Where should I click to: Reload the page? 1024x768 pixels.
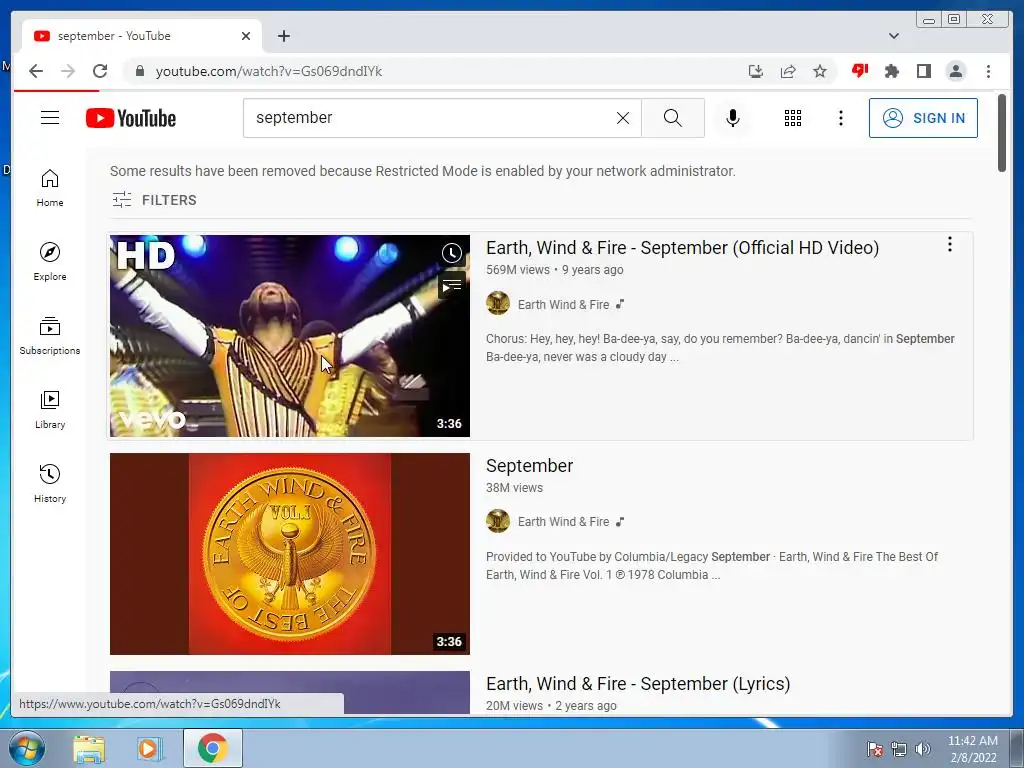[x=100, y=71]
